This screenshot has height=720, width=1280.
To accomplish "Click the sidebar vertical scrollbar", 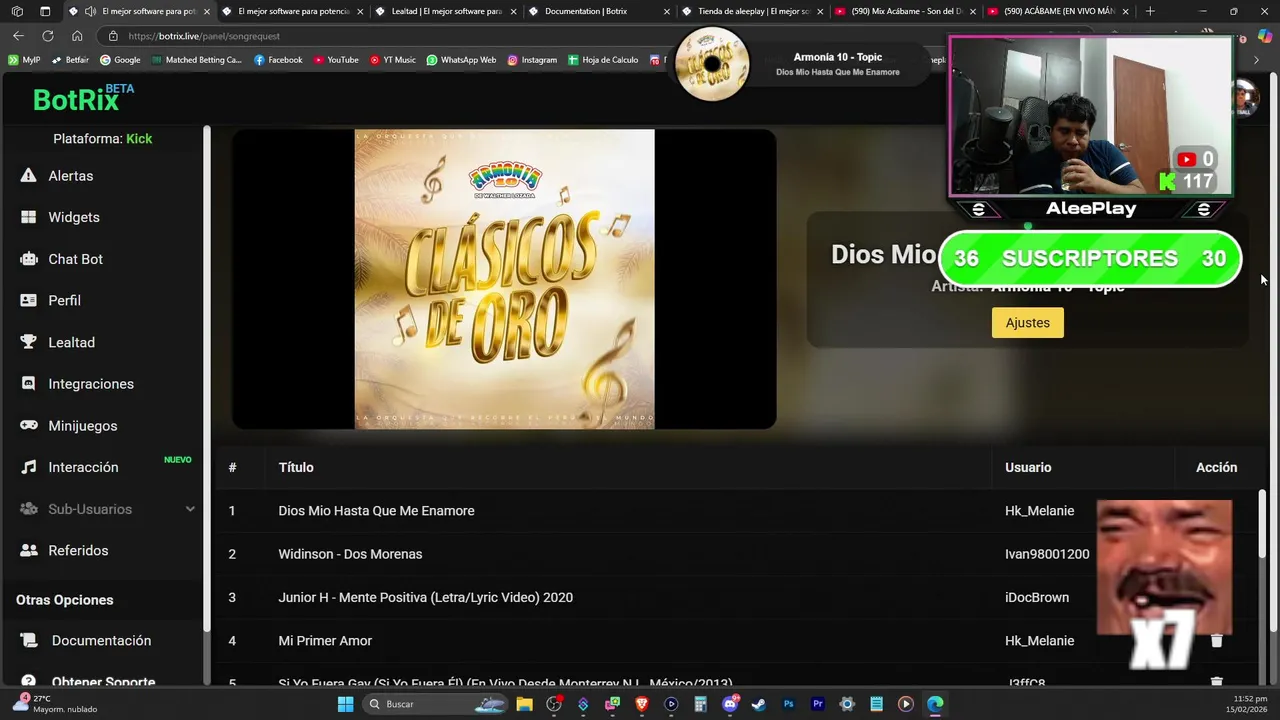I will 207,378.
